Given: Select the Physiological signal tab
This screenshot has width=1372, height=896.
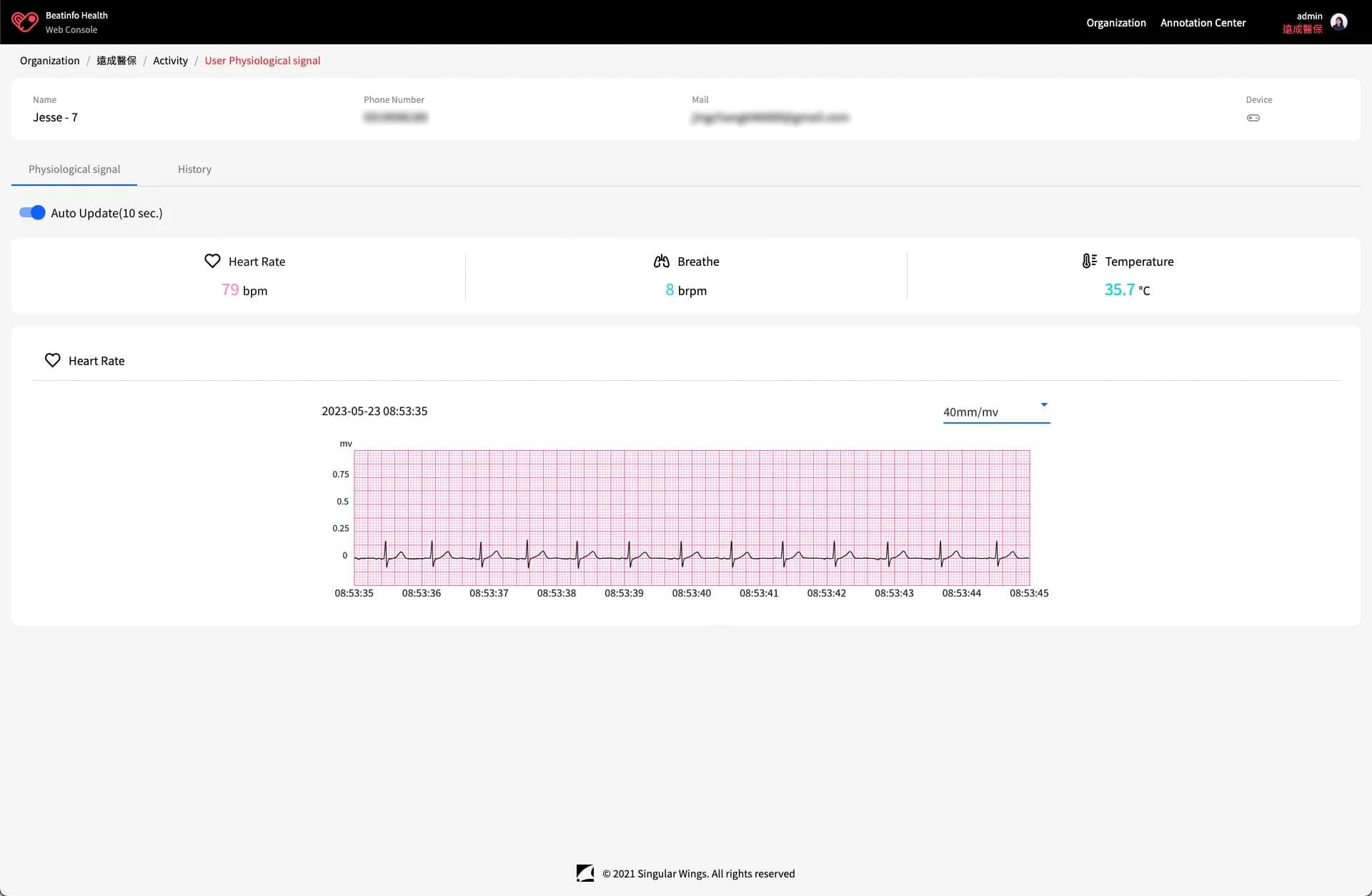Looking at the screenshot, I should (x=74, y=169).
